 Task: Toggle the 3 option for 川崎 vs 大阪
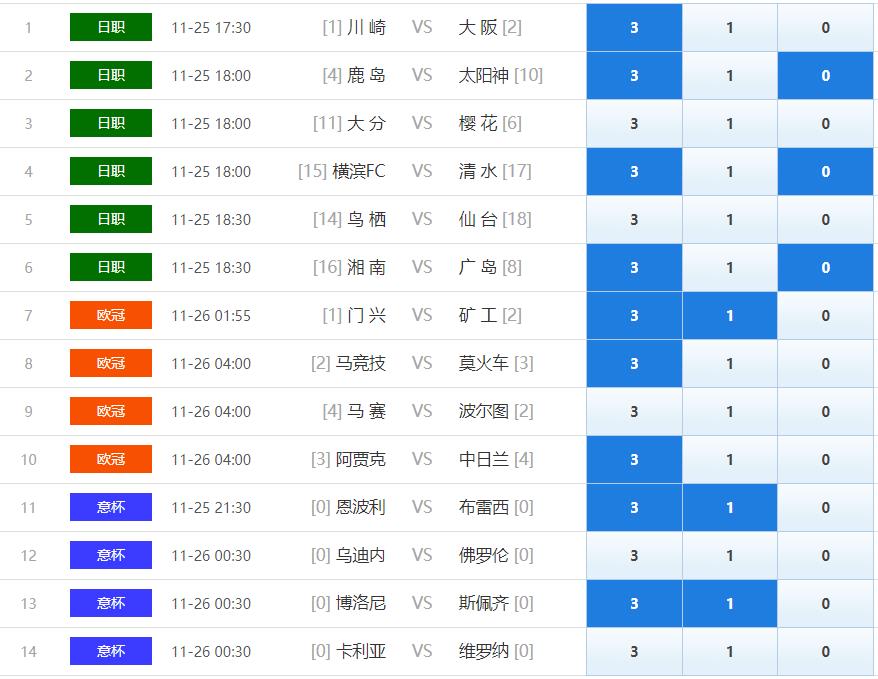(x=634, y=27)
